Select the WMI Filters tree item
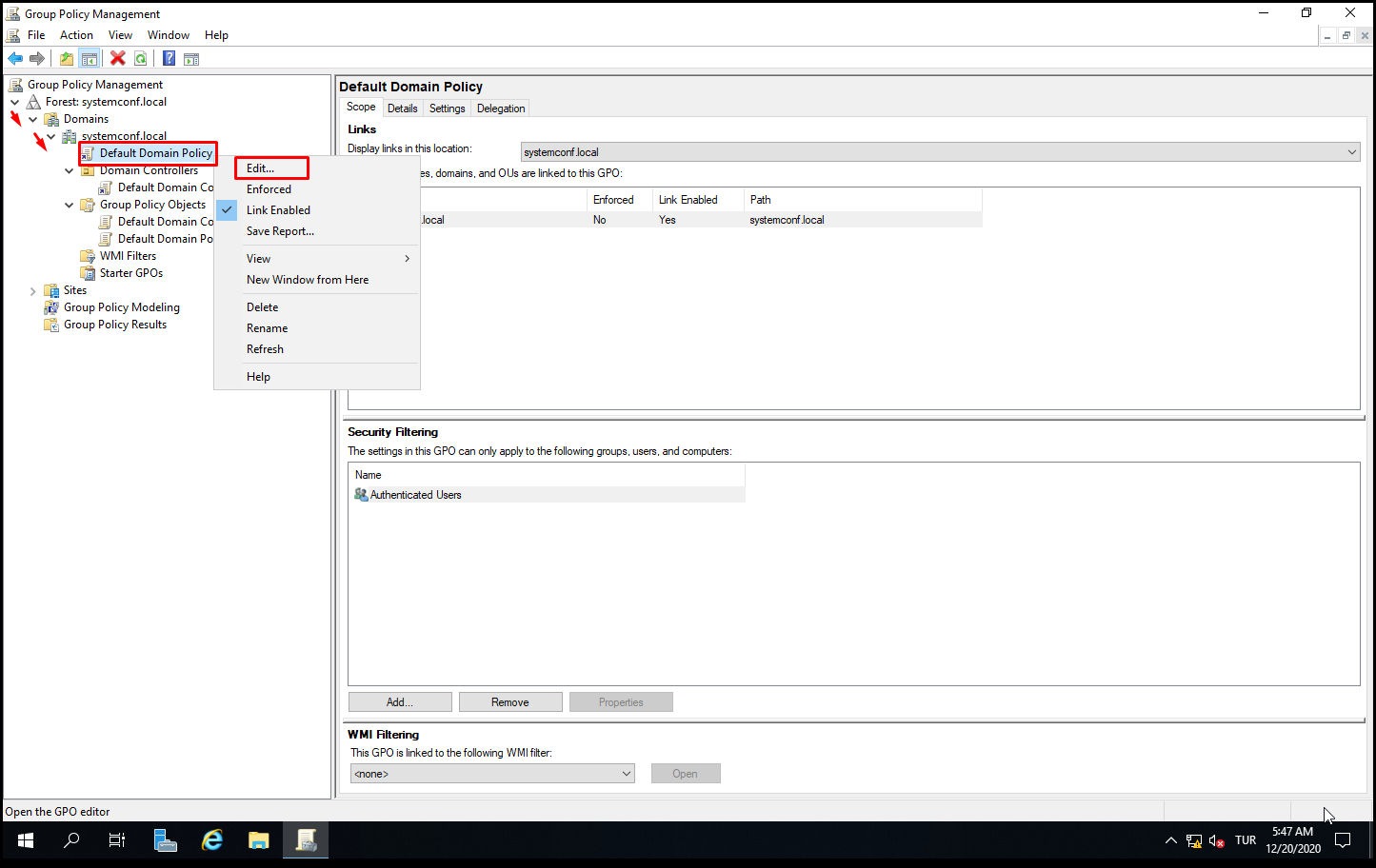The image size is (1376, 868). [x=128, y=256]
